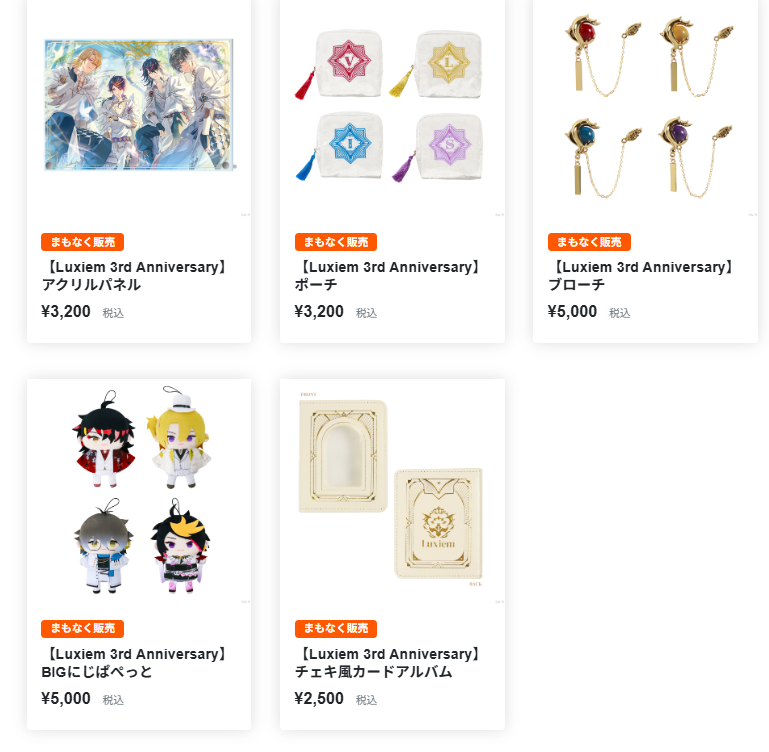Click the ¥3,200 price of acrylic panel
This screenshot has width=769, height=752.
[x=66, y=311]
